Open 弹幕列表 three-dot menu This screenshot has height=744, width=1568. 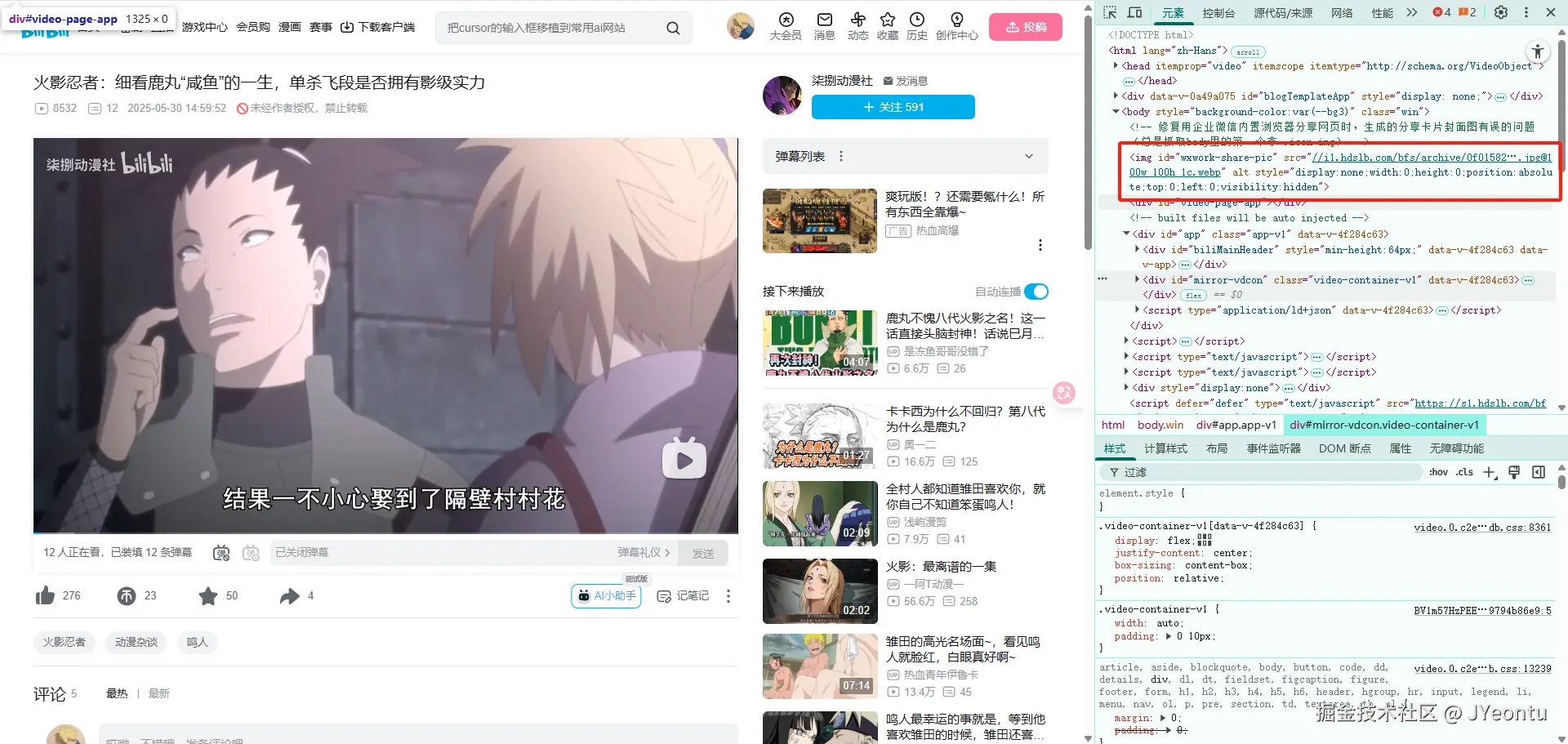pos(841,156)
